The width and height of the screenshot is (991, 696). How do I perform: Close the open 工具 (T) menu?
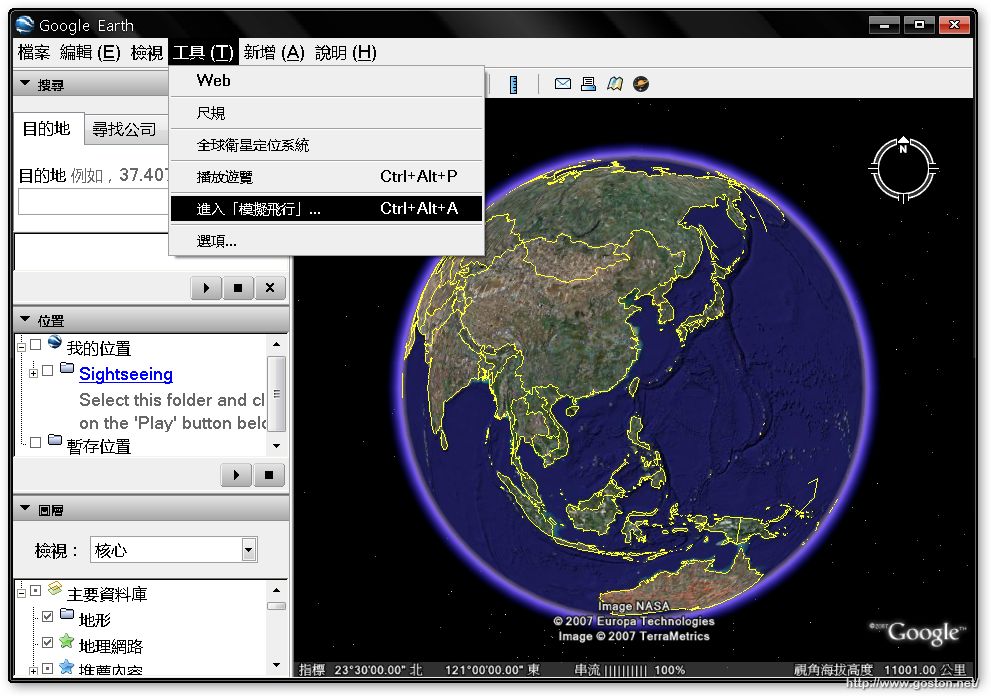point(203,52)
